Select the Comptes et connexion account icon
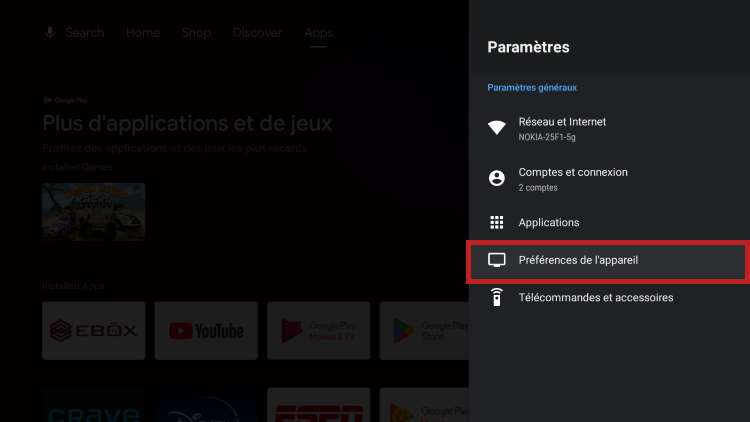Viewport: 750px width, 422px height. coord(496,178)
